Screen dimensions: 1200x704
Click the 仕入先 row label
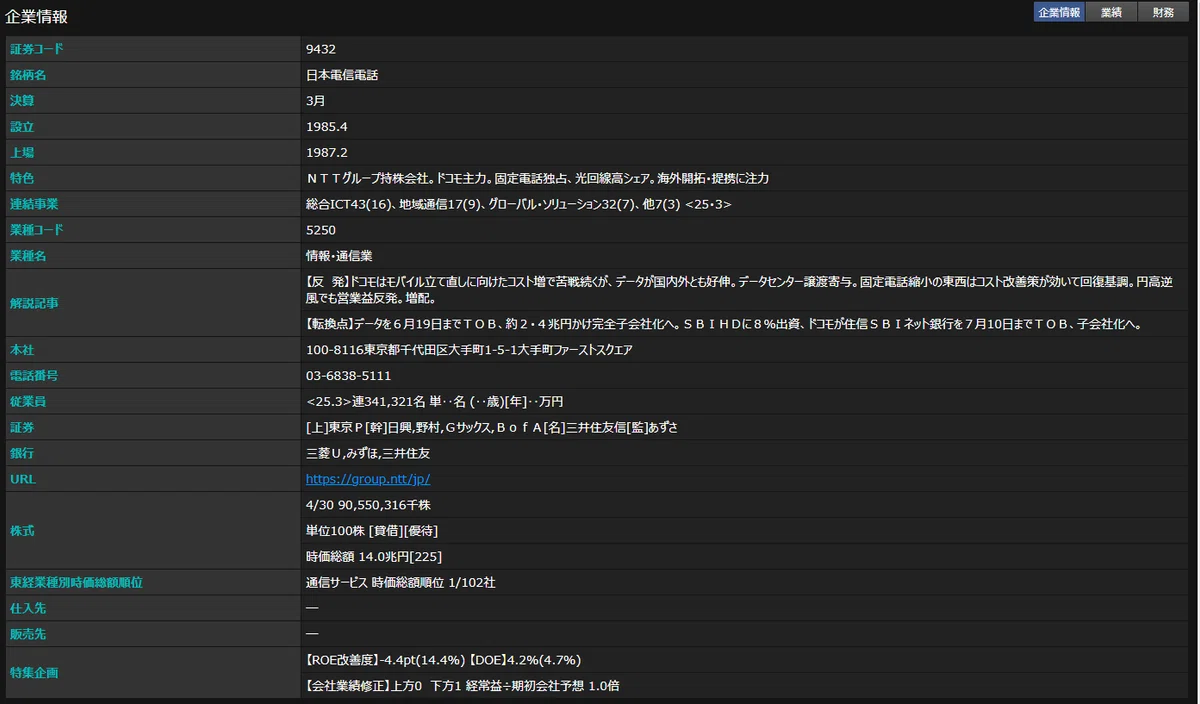[x=29, y=608]
